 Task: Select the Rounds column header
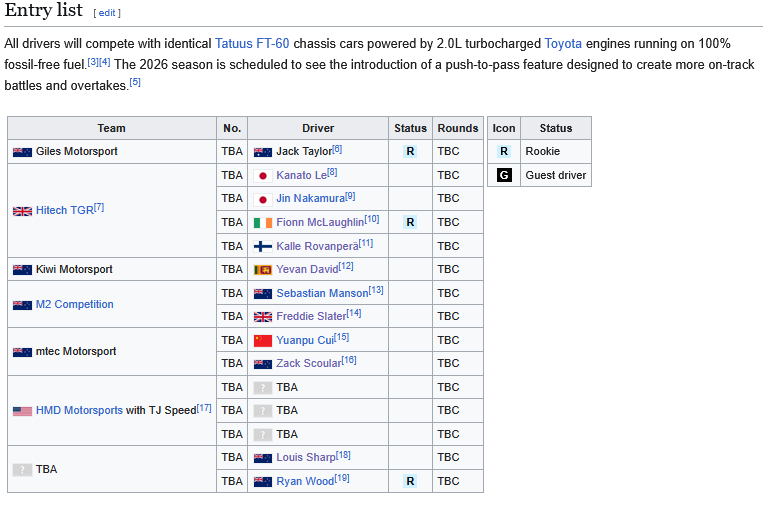coord(458,128)
